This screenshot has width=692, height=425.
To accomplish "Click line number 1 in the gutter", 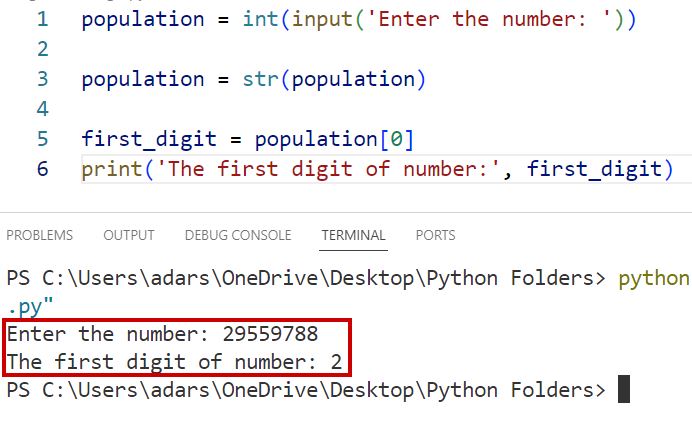I will [43, 19].
